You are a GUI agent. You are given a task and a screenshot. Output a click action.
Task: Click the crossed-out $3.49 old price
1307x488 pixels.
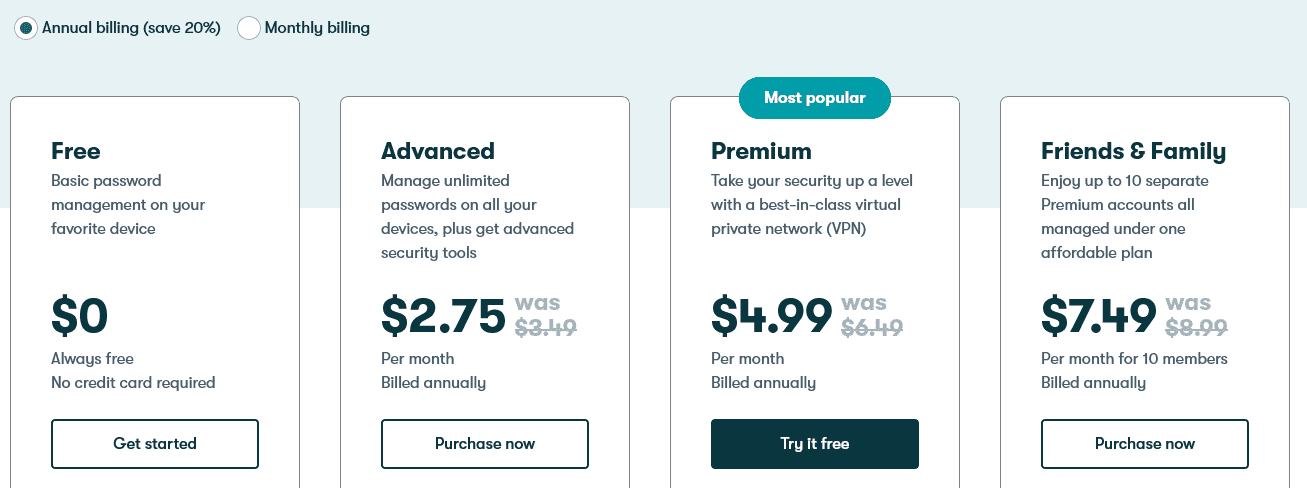pyautogui.click(x=546, y=327)
